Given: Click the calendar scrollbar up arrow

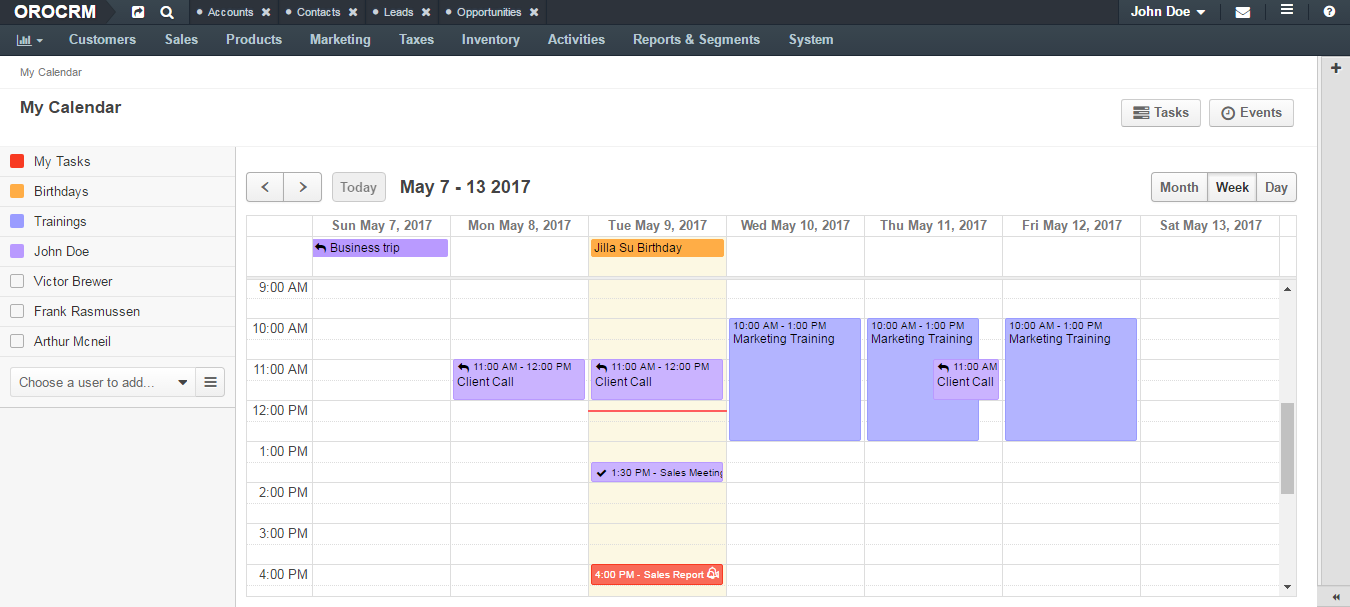Looking at the screenshot, I should tap(1287, 288).
